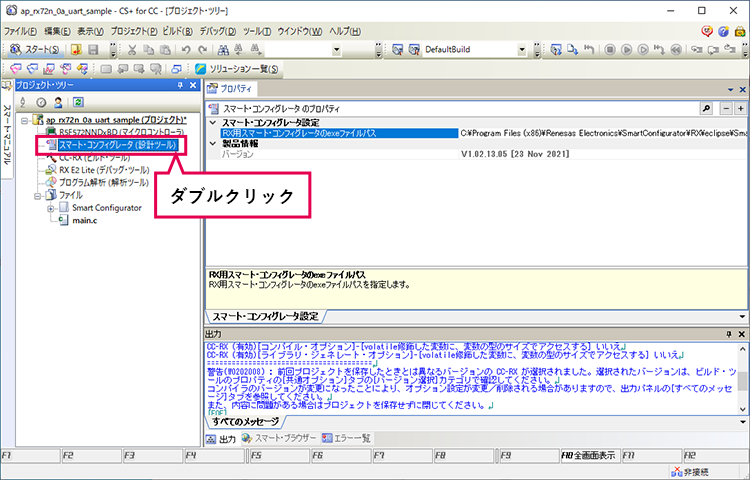Click the plus expand all properties button
The image size is (750, 480).
click(740, 109)
